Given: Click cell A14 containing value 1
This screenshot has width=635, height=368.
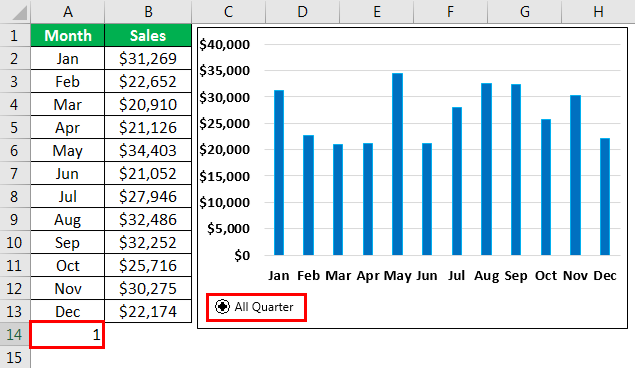Looking at the screenshot, I should 68,334.
